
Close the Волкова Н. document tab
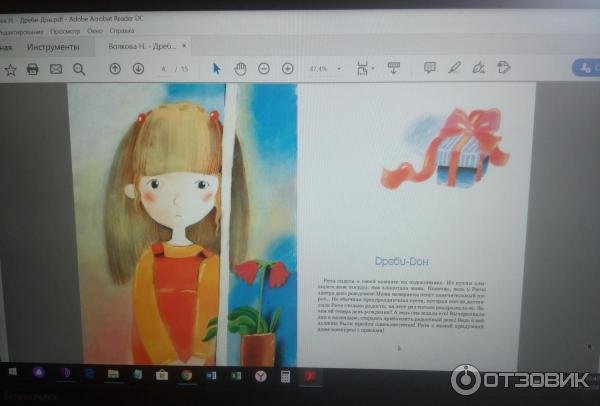pos(184,46)
